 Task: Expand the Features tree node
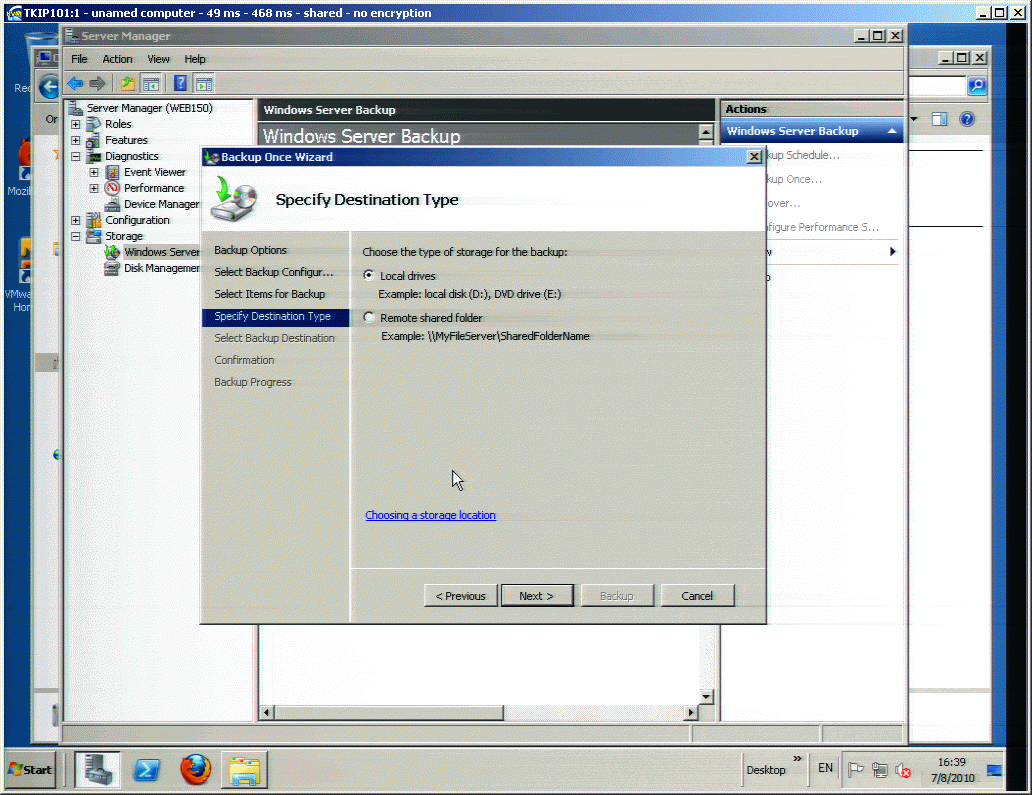click(x=76, y=140)
